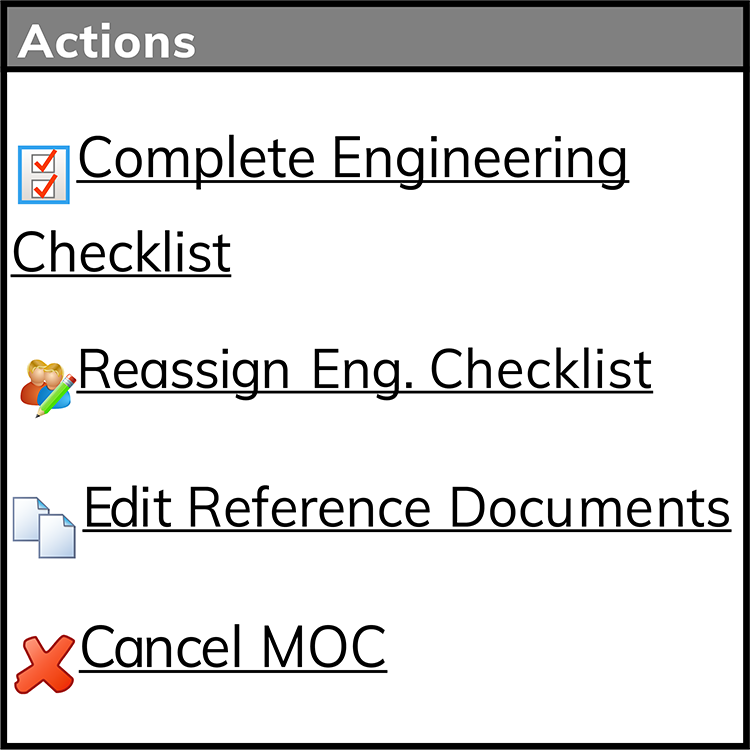
Task: Open the Edit Reference Documents link
Action: point(408,508)
